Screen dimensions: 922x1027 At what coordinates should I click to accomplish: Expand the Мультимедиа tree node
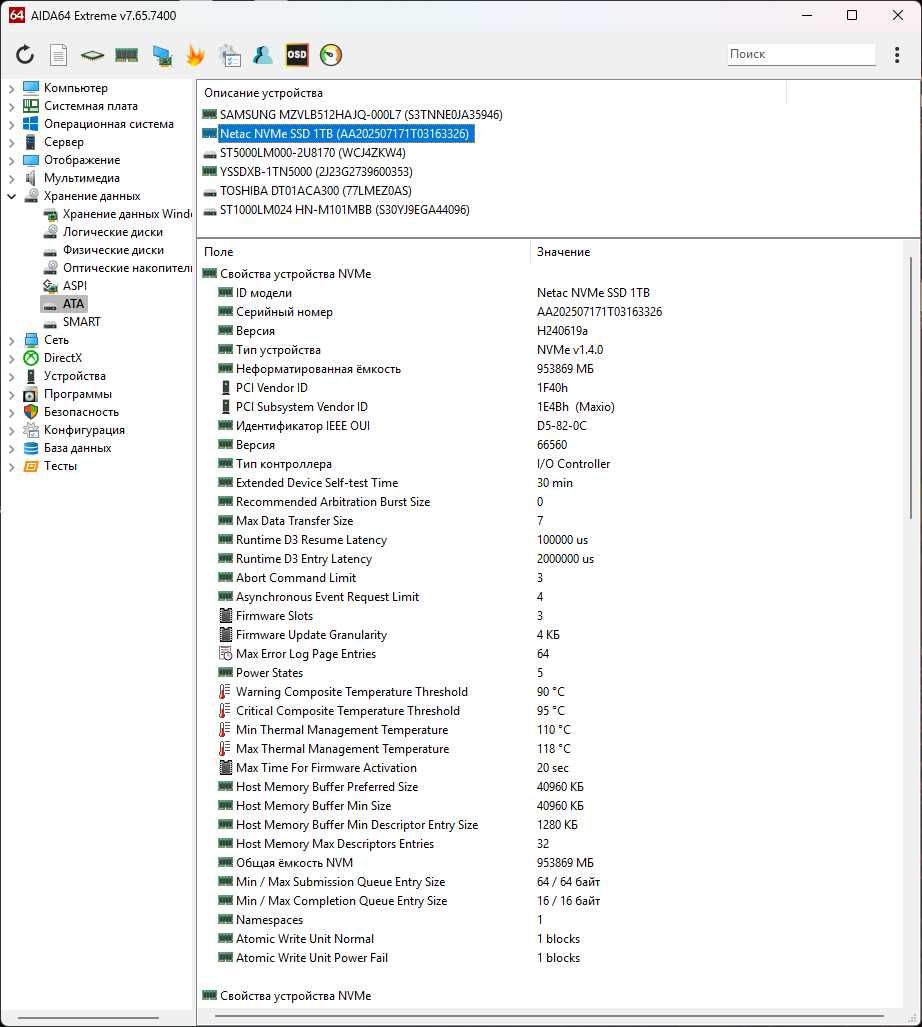pyautogui.click(x=11, y=178)
